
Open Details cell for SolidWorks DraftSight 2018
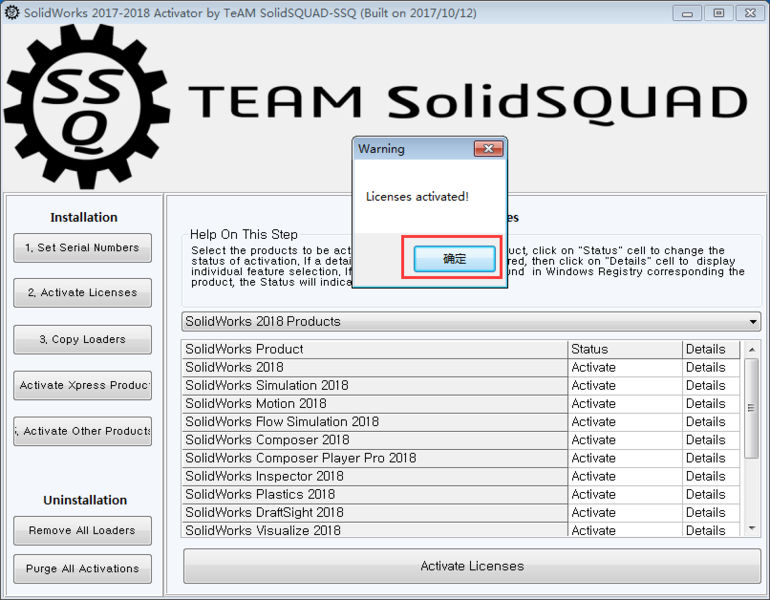pyautogui.click(x=711, y=513)
